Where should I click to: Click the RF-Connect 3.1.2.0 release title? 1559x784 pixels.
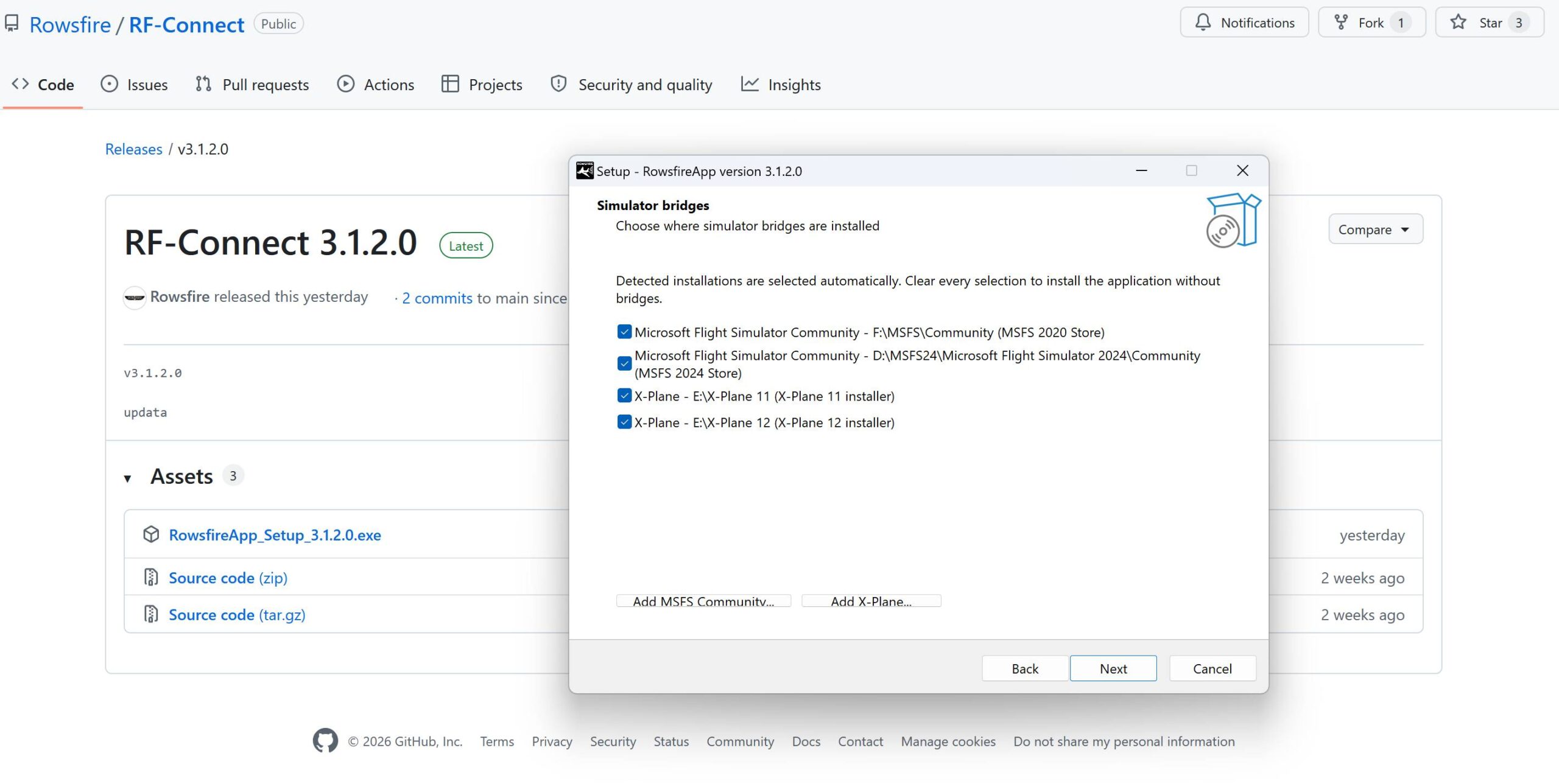(270, 243)
